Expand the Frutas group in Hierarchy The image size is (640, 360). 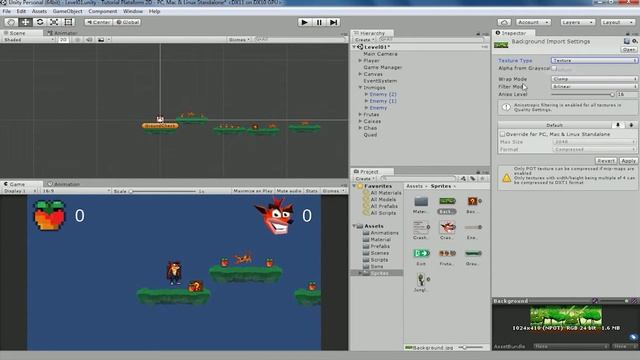(x=360, y=115)
